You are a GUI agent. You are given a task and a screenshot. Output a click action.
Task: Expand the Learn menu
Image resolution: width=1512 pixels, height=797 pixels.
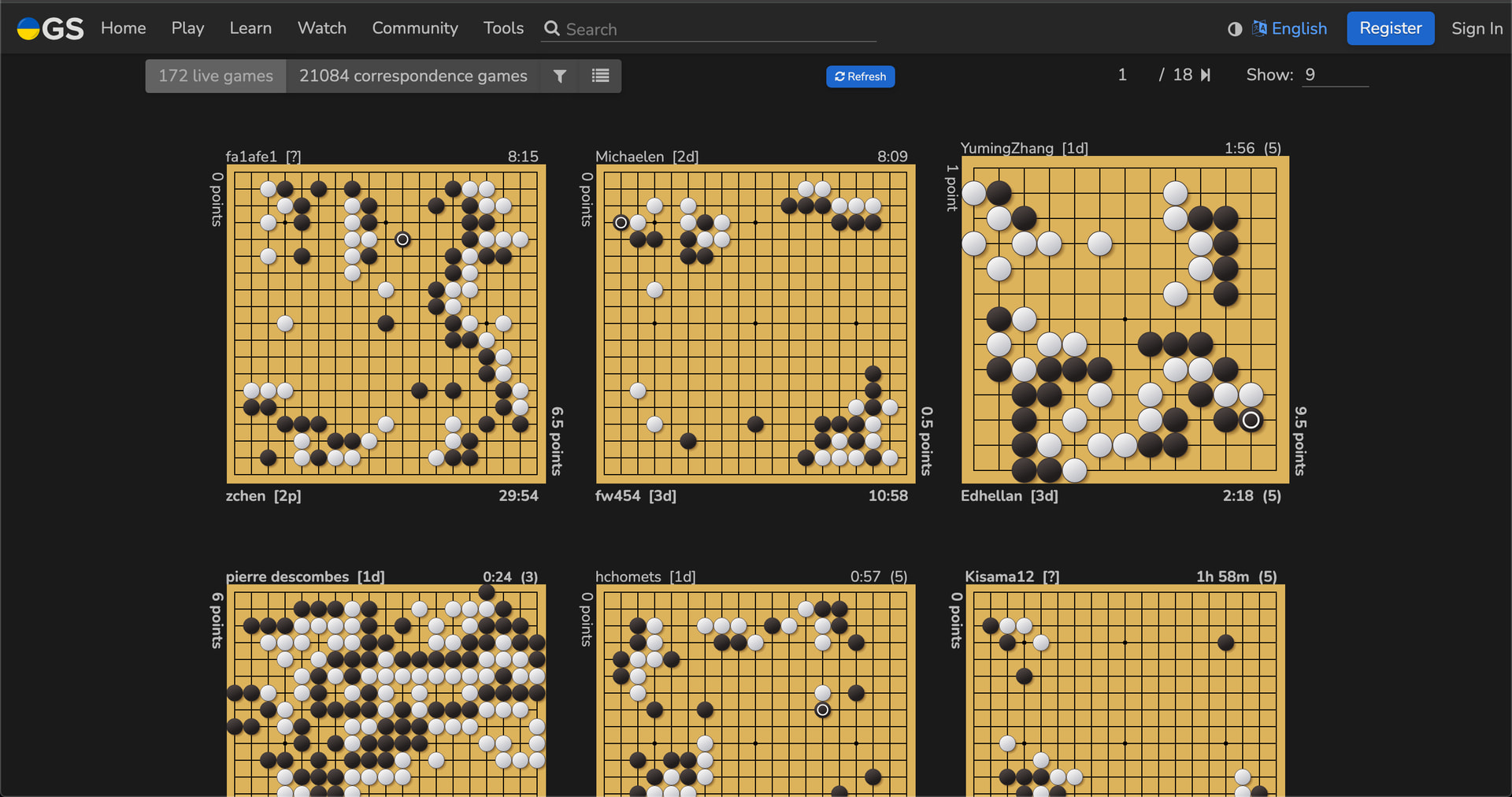(250, 28)
